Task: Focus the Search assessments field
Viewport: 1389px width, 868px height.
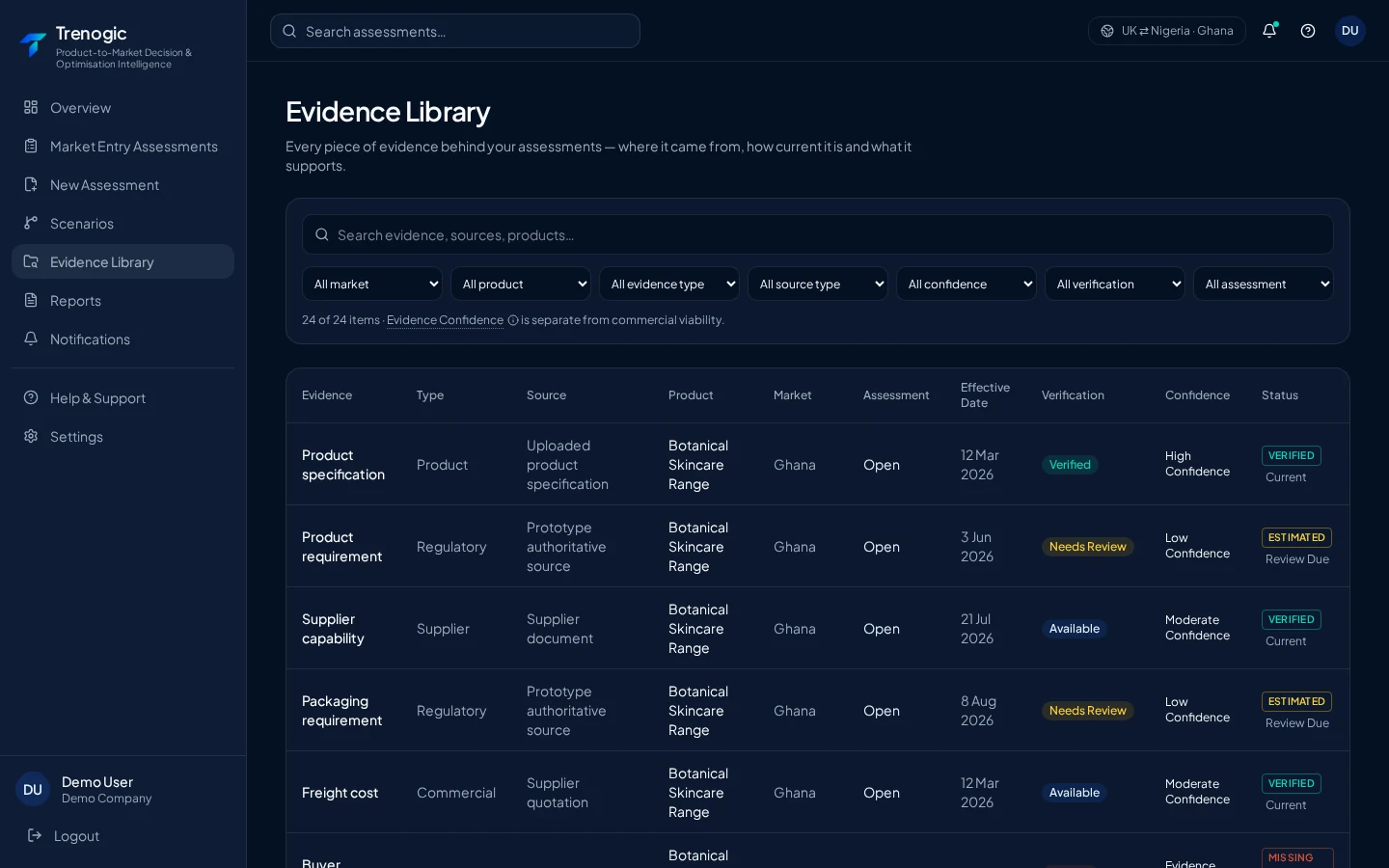Action: click(x=455, y=31)
